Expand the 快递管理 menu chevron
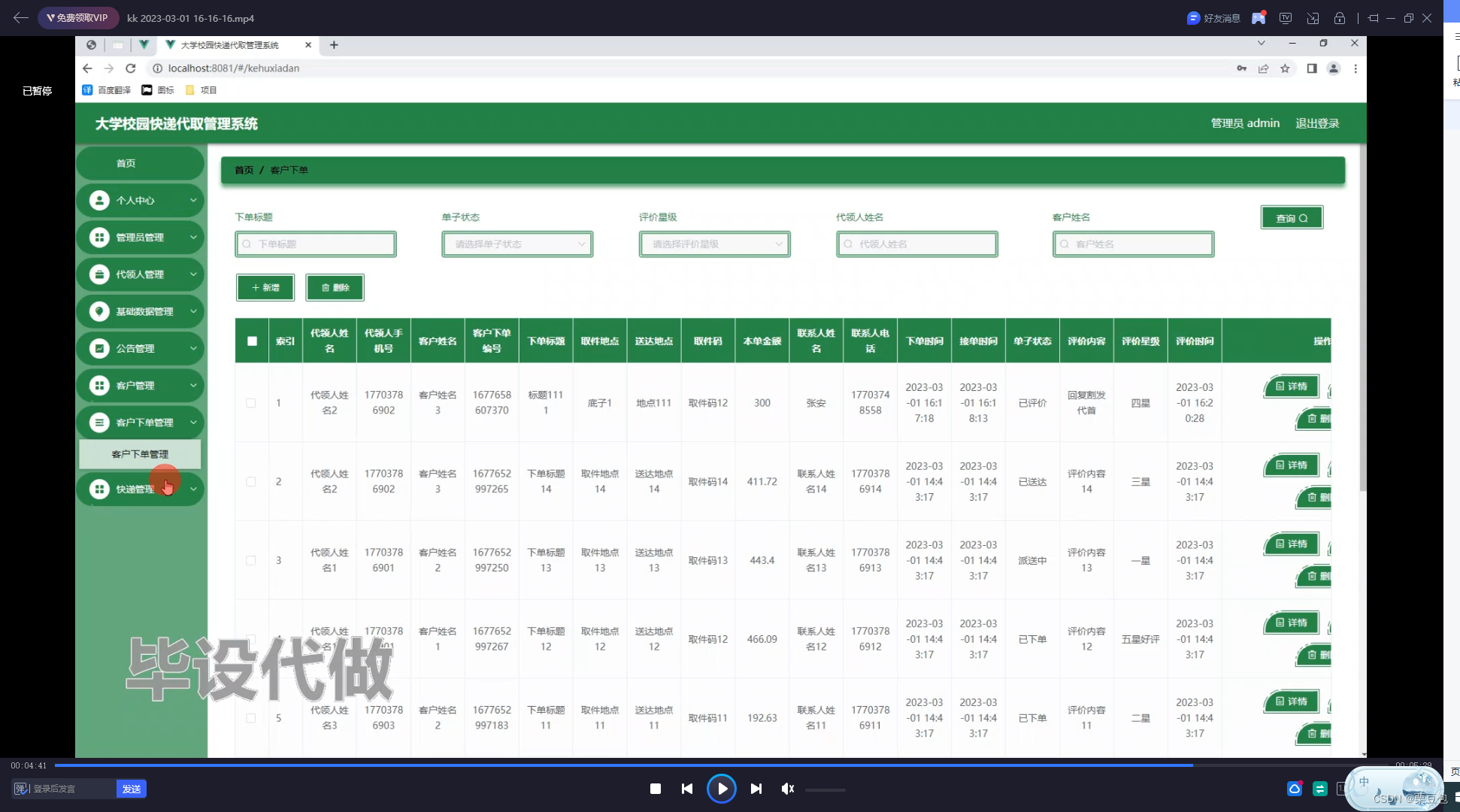The width and height of the screenshot is (1460, 812). pyautogui.click(x=193, y=489)
